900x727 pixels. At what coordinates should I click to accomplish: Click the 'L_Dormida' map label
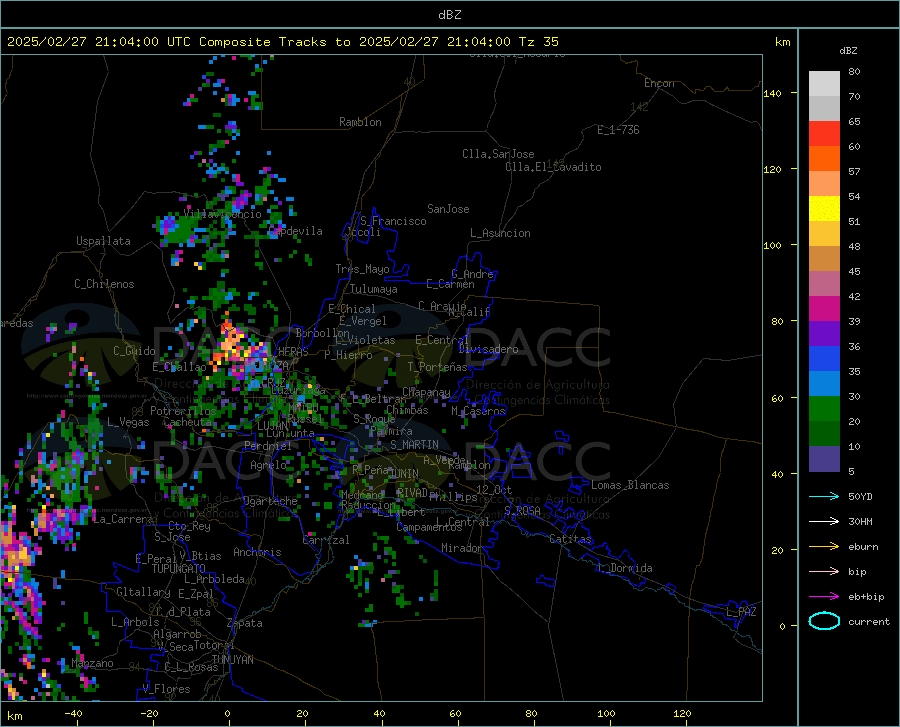pos(624,568)
